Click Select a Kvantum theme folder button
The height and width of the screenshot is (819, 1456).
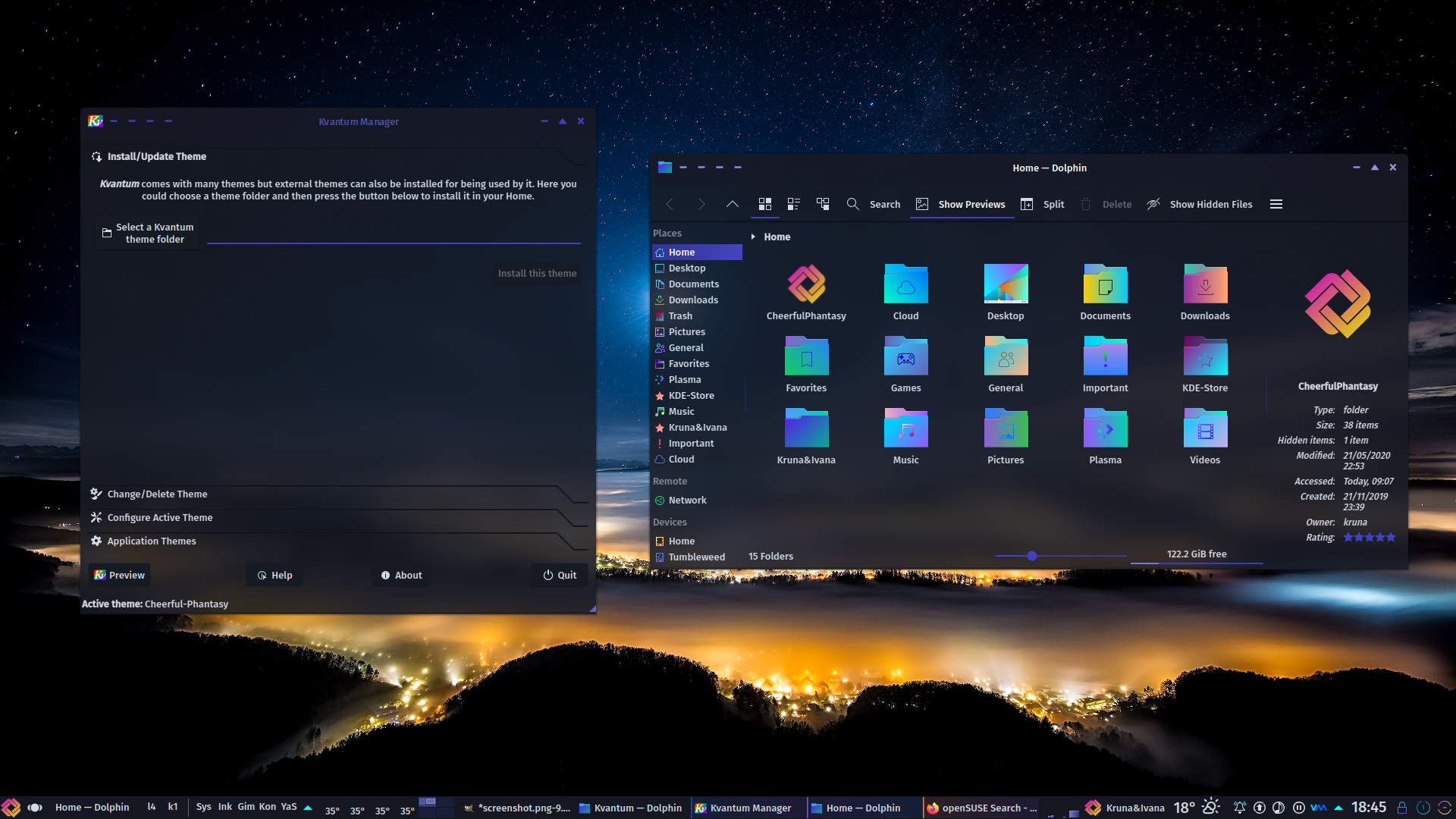(148, 233)
